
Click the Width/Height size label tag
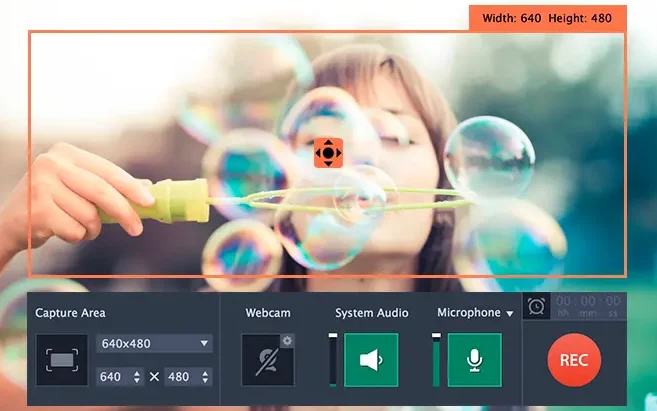[547, 18]
